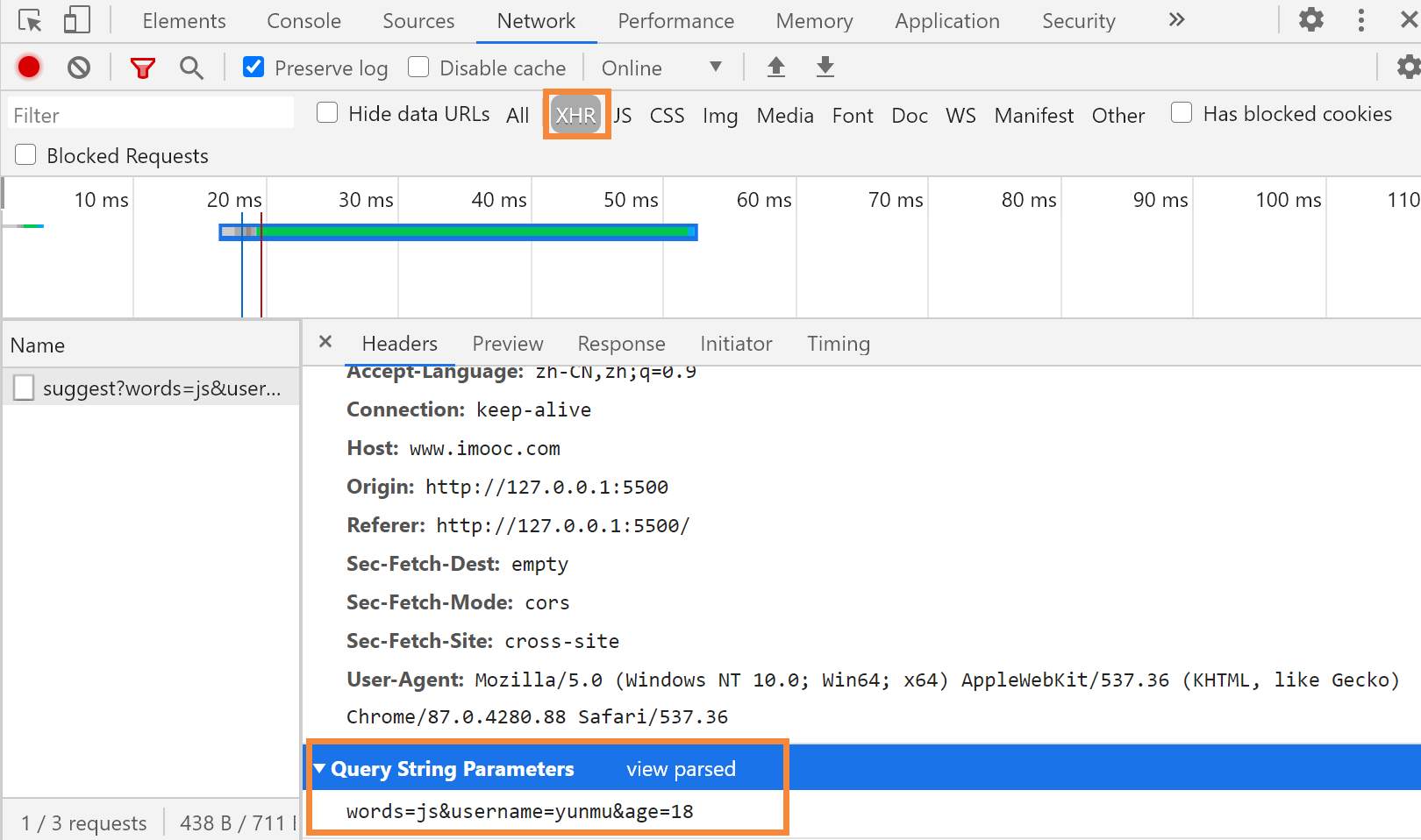This screenshot has width=1421, height=840.
Task: Click the import HAR upload arrow
Action: click(776, 68)
